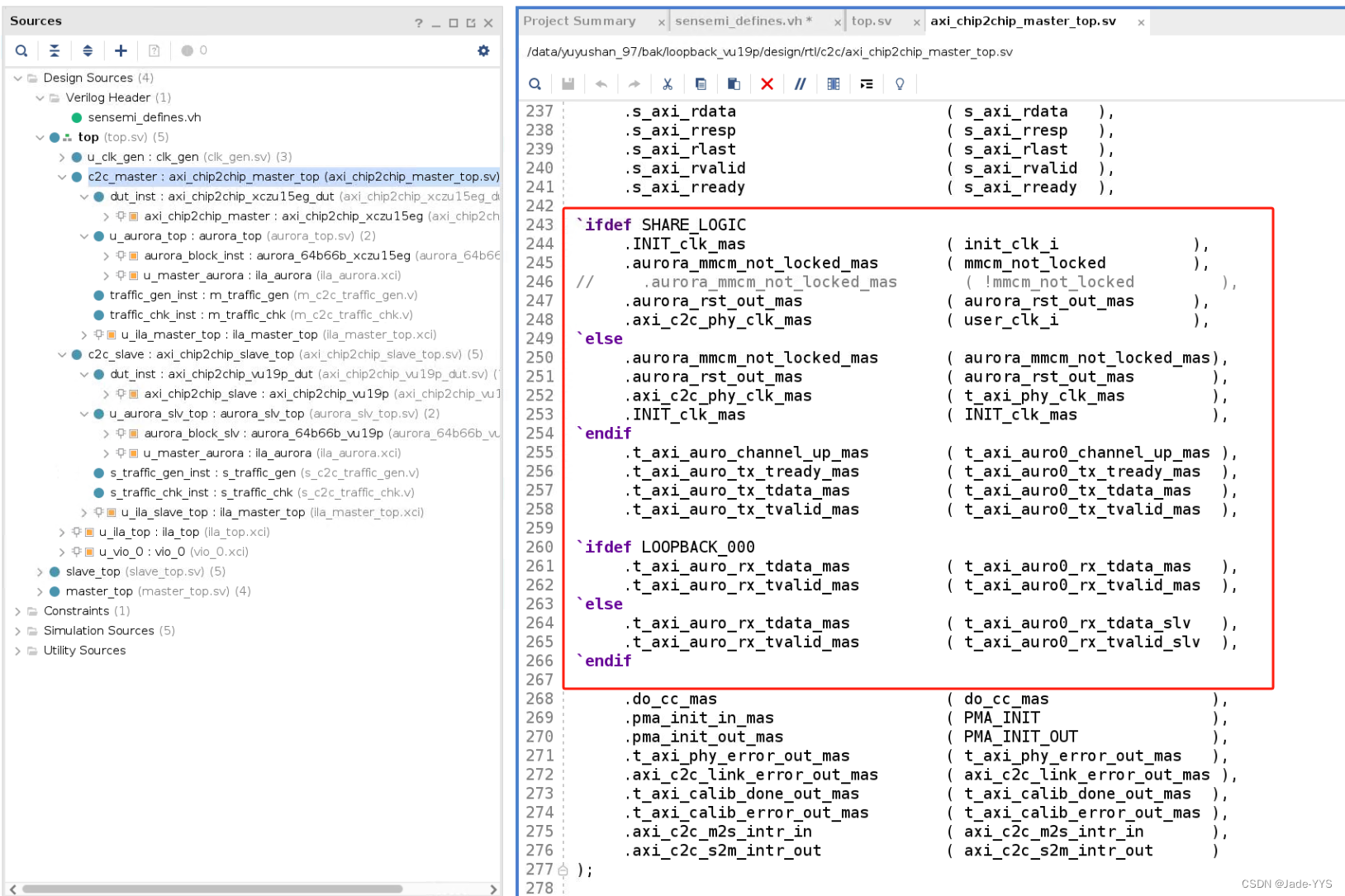The image size is (1345, 896).
Task: Expand the u_vio_0 : vio_0 node
Action: click(61, 552)
